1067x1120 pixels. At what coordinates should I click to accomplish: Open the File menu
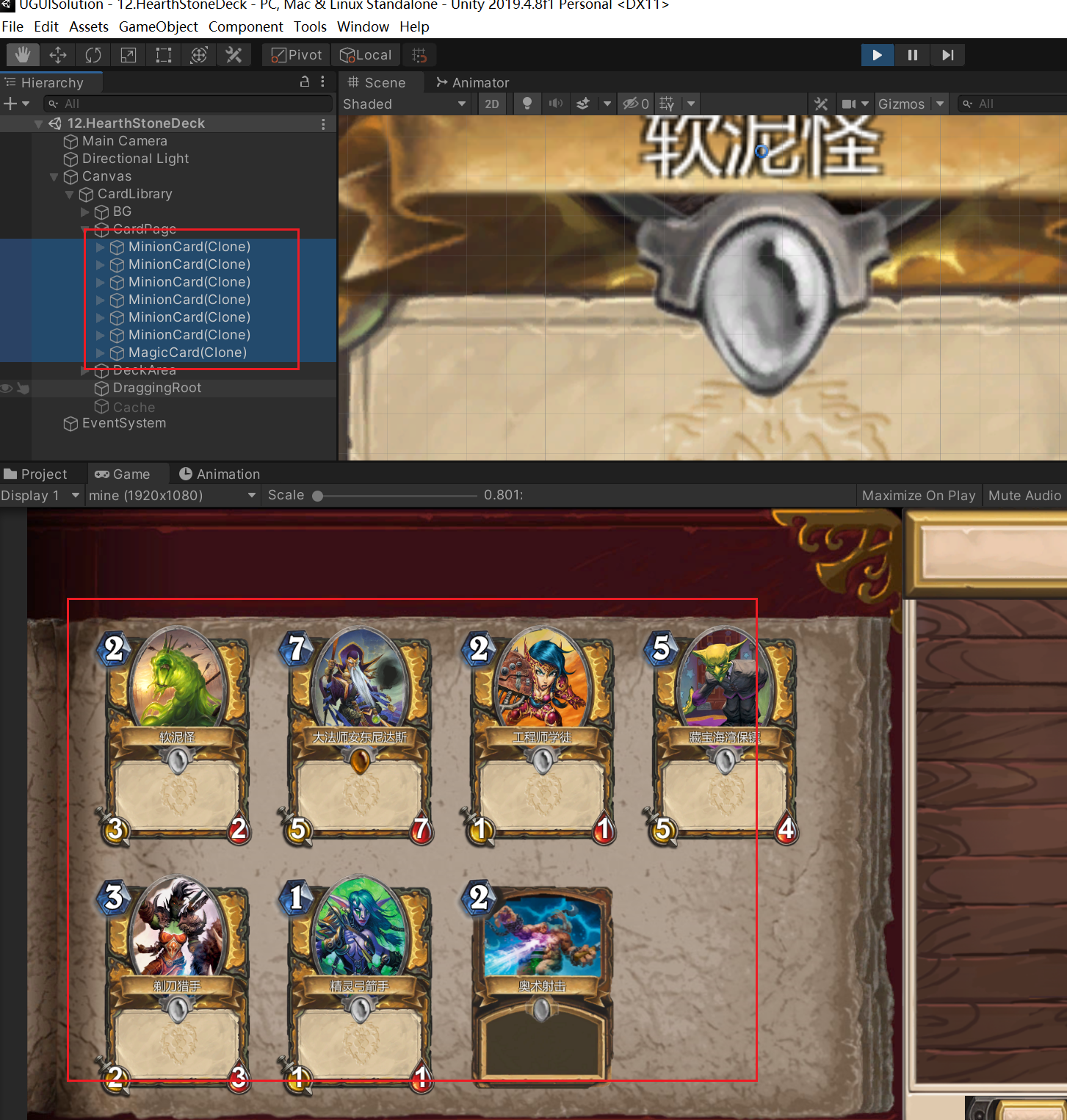tap(12, 26)
